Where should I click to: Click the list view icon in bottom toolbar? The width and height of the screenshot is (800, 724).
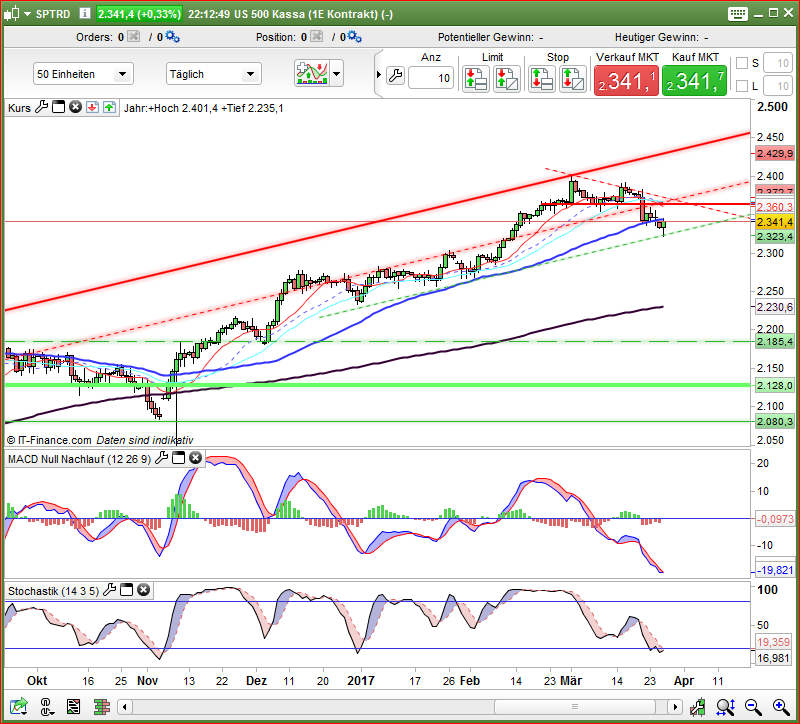click(x=73, y=707)
